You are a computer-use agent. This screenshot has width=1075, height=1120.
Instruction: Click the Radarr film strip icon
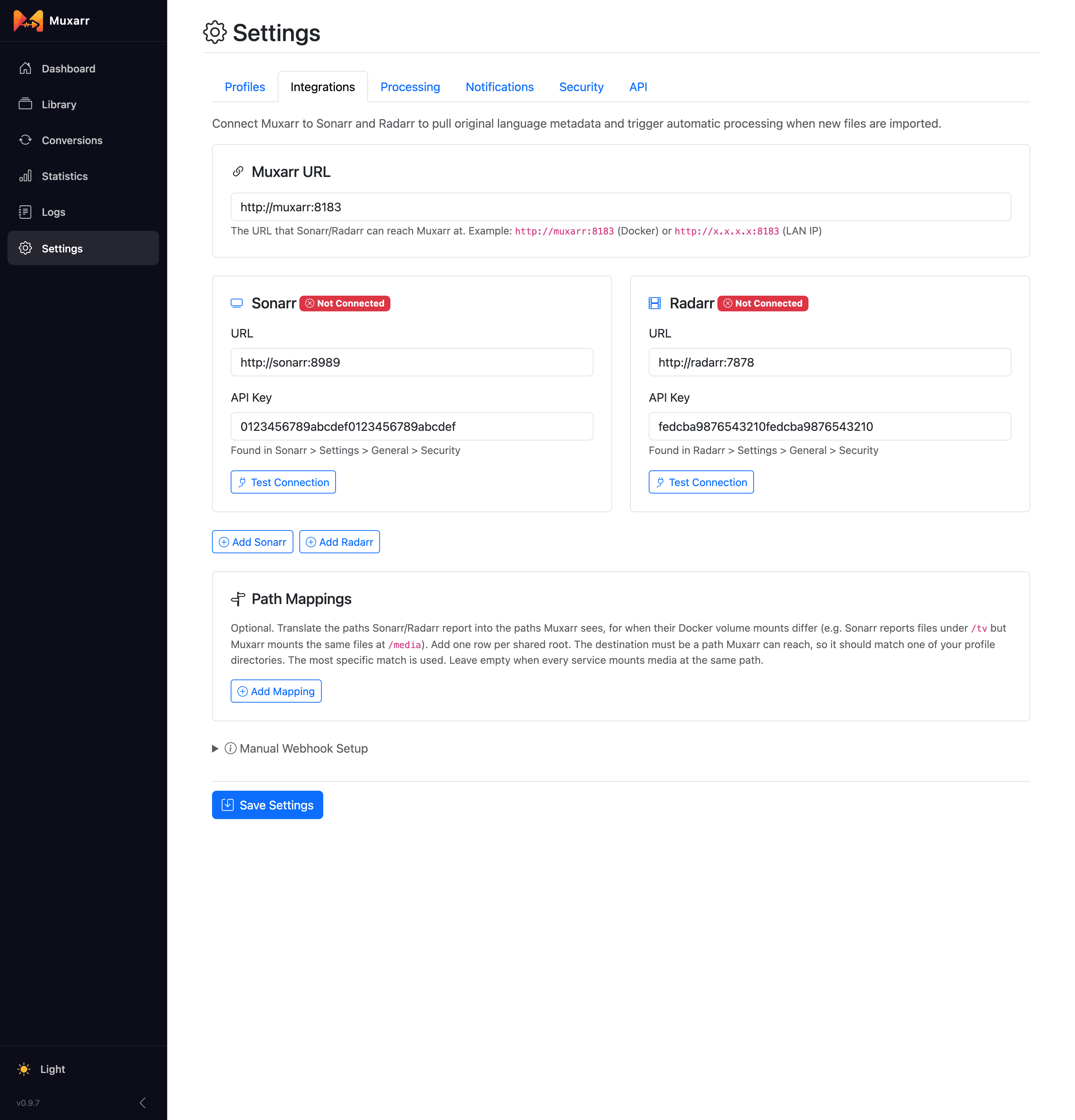point(655,304)
